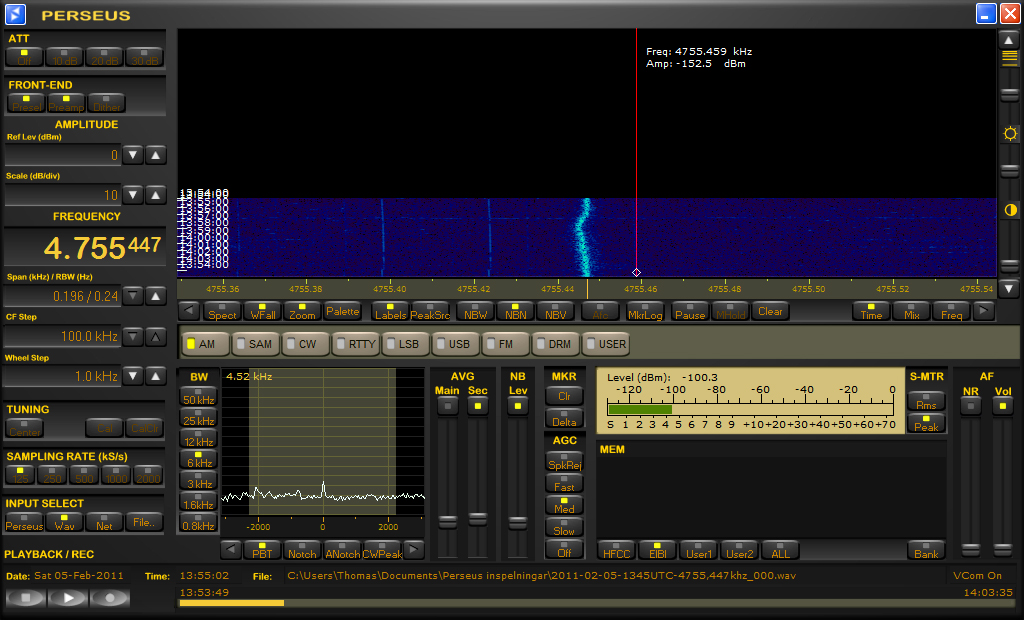Click the stop playback button
Viewport: 1024px width, 620px height.
tap(25, 597)
